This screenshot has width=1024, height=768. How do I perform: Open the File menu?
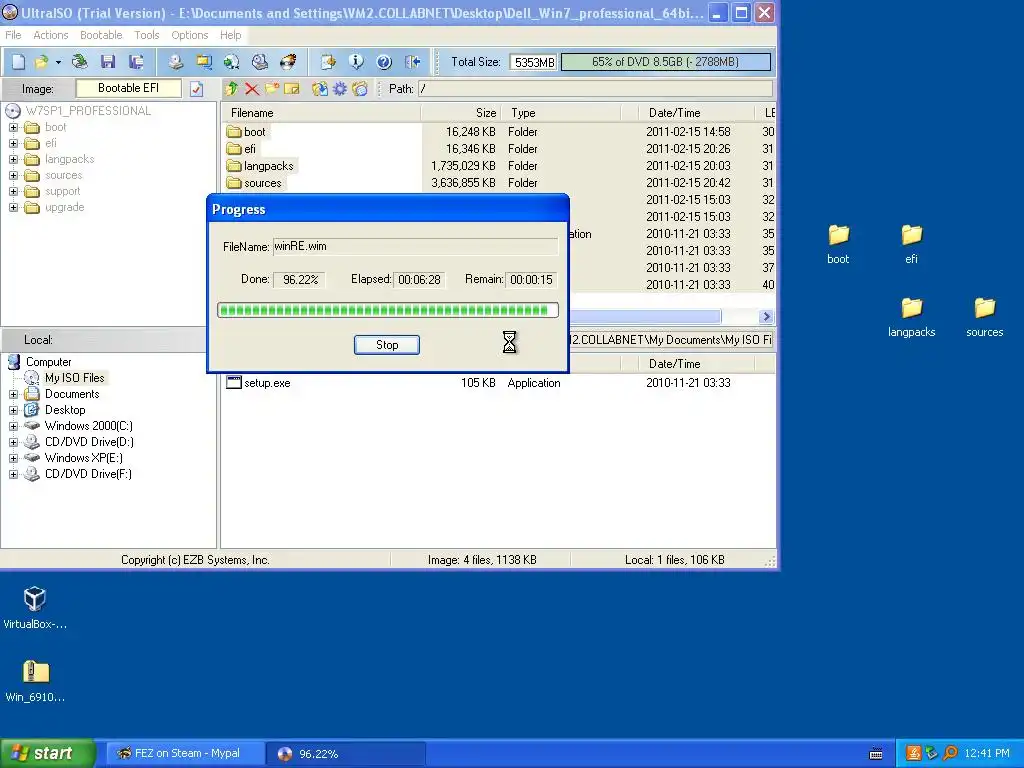tap(13, 35)
